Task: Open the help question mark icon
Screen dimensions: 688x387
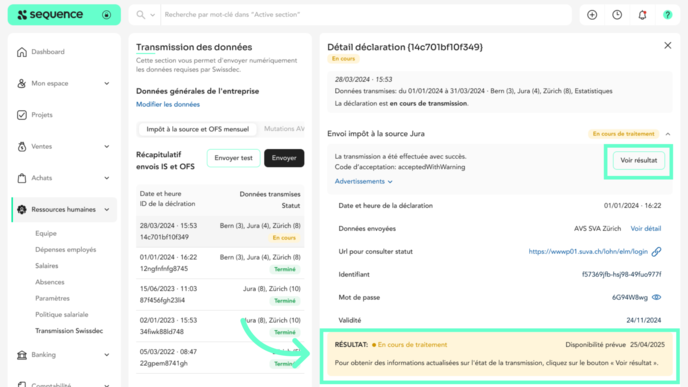Action: [667, 15]
